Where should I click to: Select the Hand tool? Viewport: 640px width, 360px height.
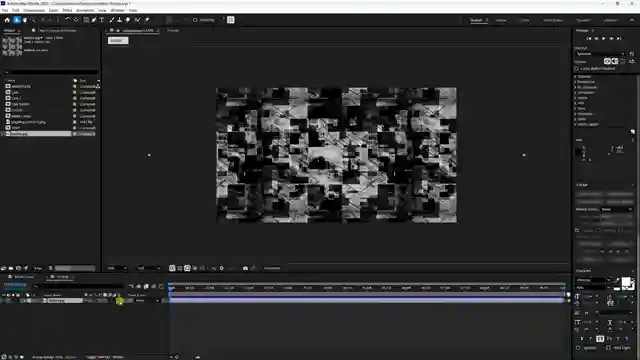click(x=25, y=20)
